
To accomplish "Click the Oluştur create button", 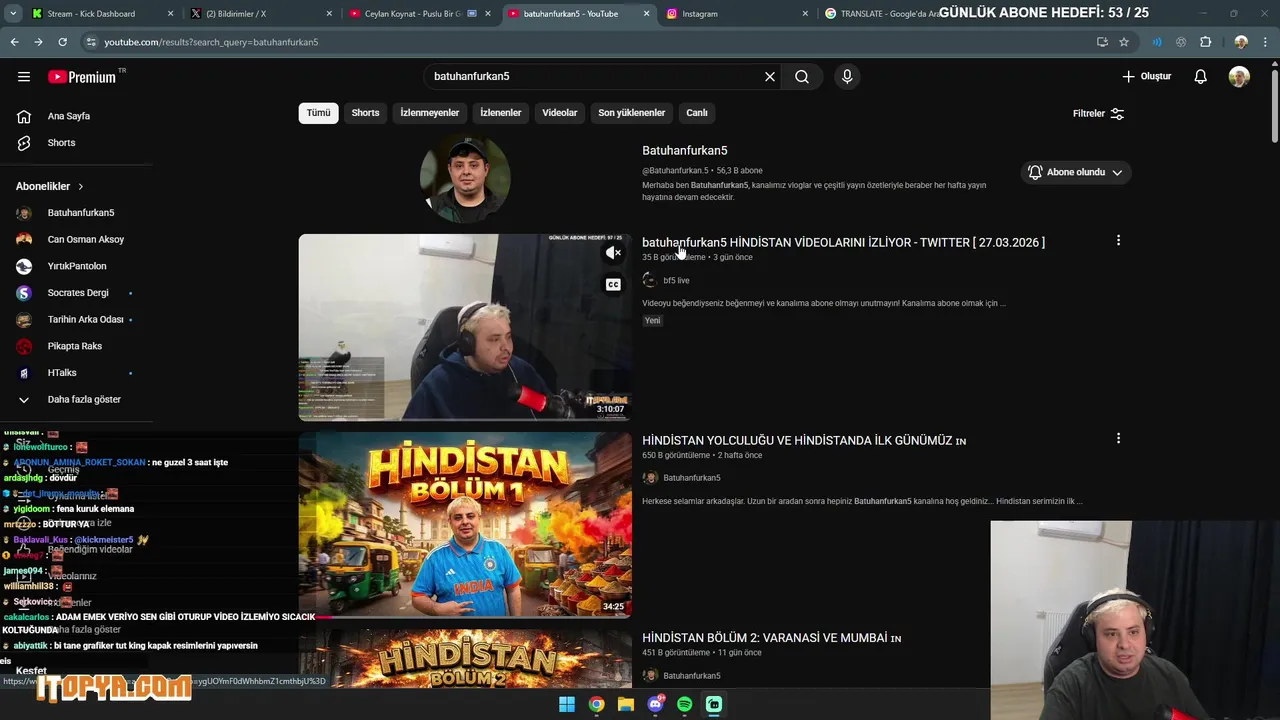I will (x=1147, y=76).
